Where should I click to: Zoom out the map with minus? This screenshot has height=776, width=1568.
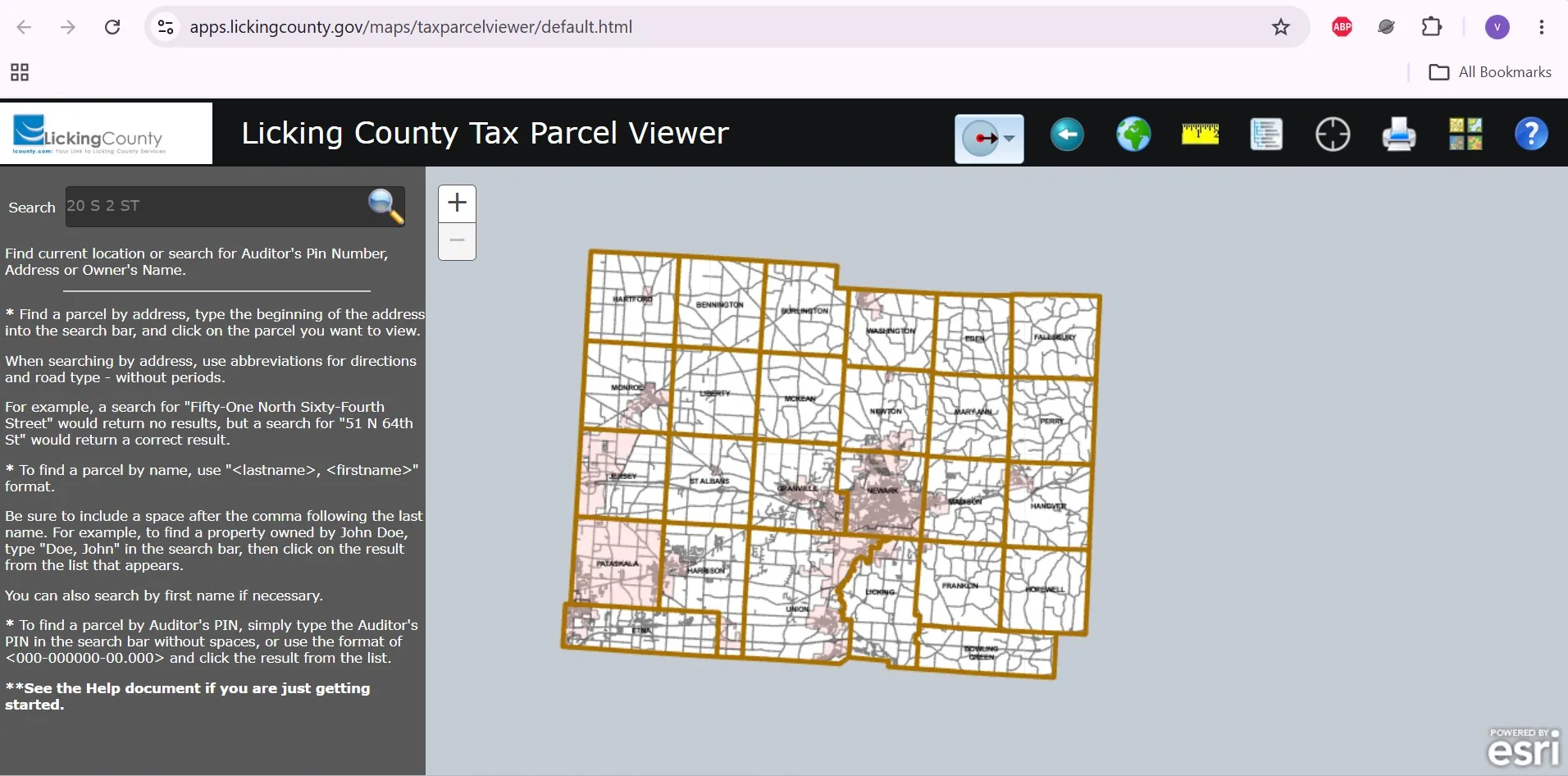click(457, 241)
